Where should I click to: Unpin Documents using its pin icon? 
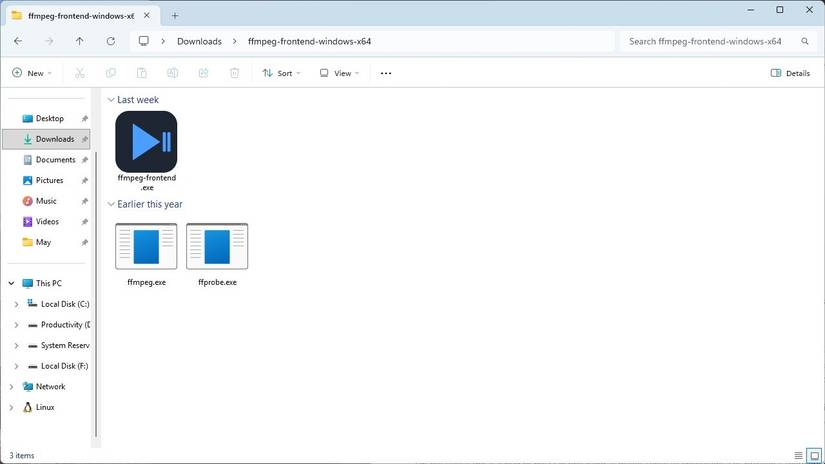pos(85,160)
